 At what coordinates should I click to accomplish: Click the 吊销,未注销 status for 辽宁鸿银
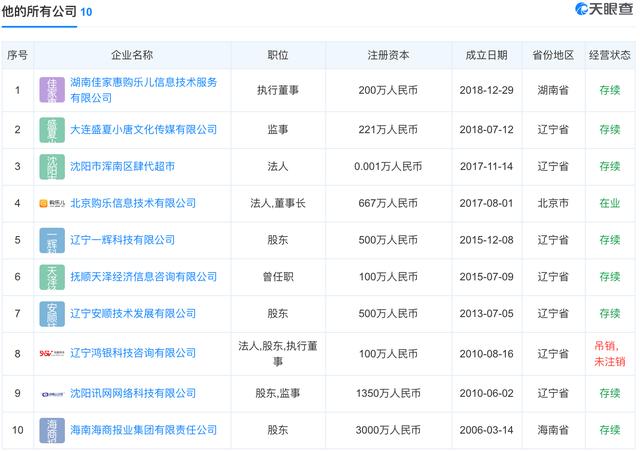tap(609, 353)
